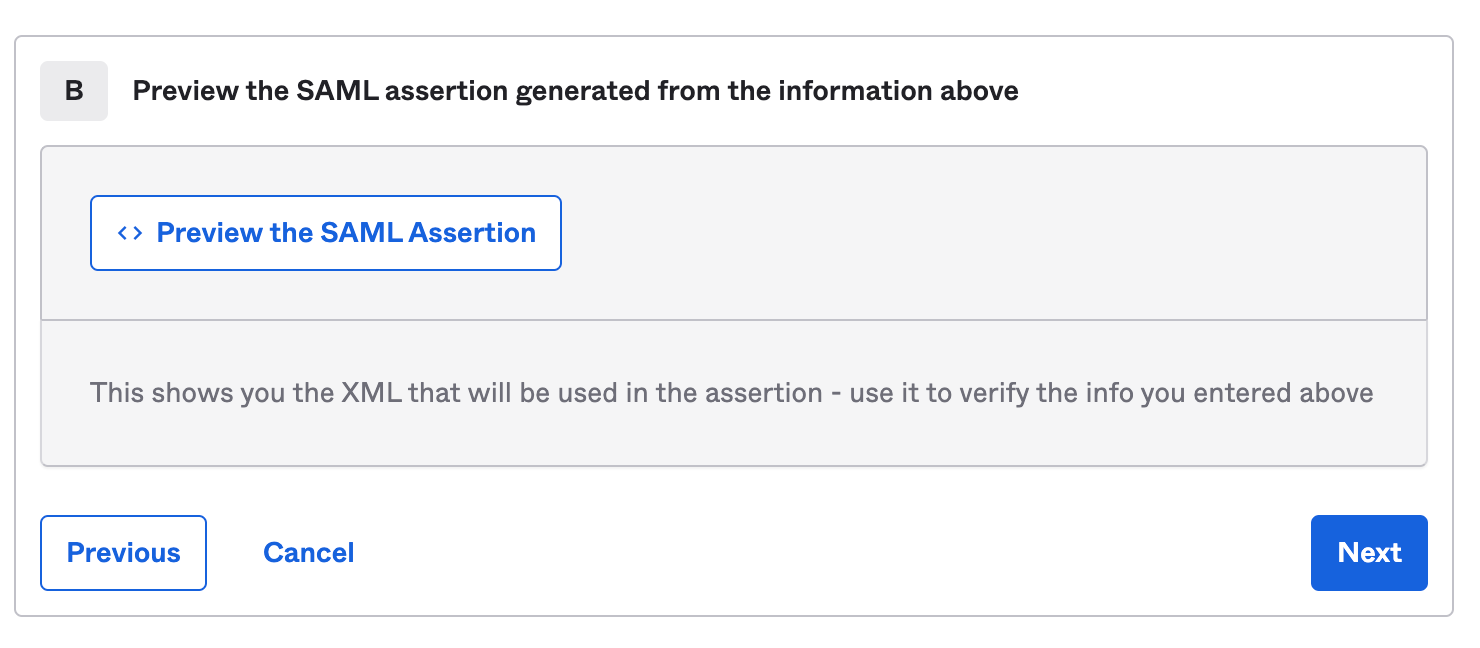
Task: Click the gray preview panel background
Action: click(990, 233)
